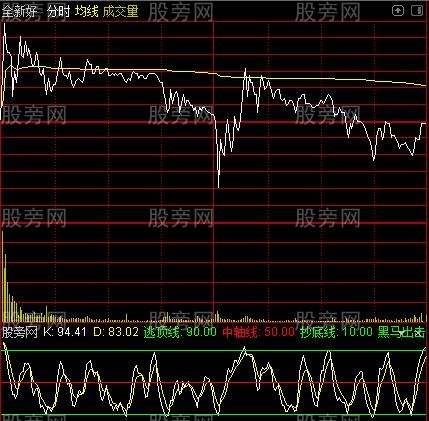Screen dimensions: 429x421
Task: Toggle the side panel layout icon
Action: (x=417, y=11)
